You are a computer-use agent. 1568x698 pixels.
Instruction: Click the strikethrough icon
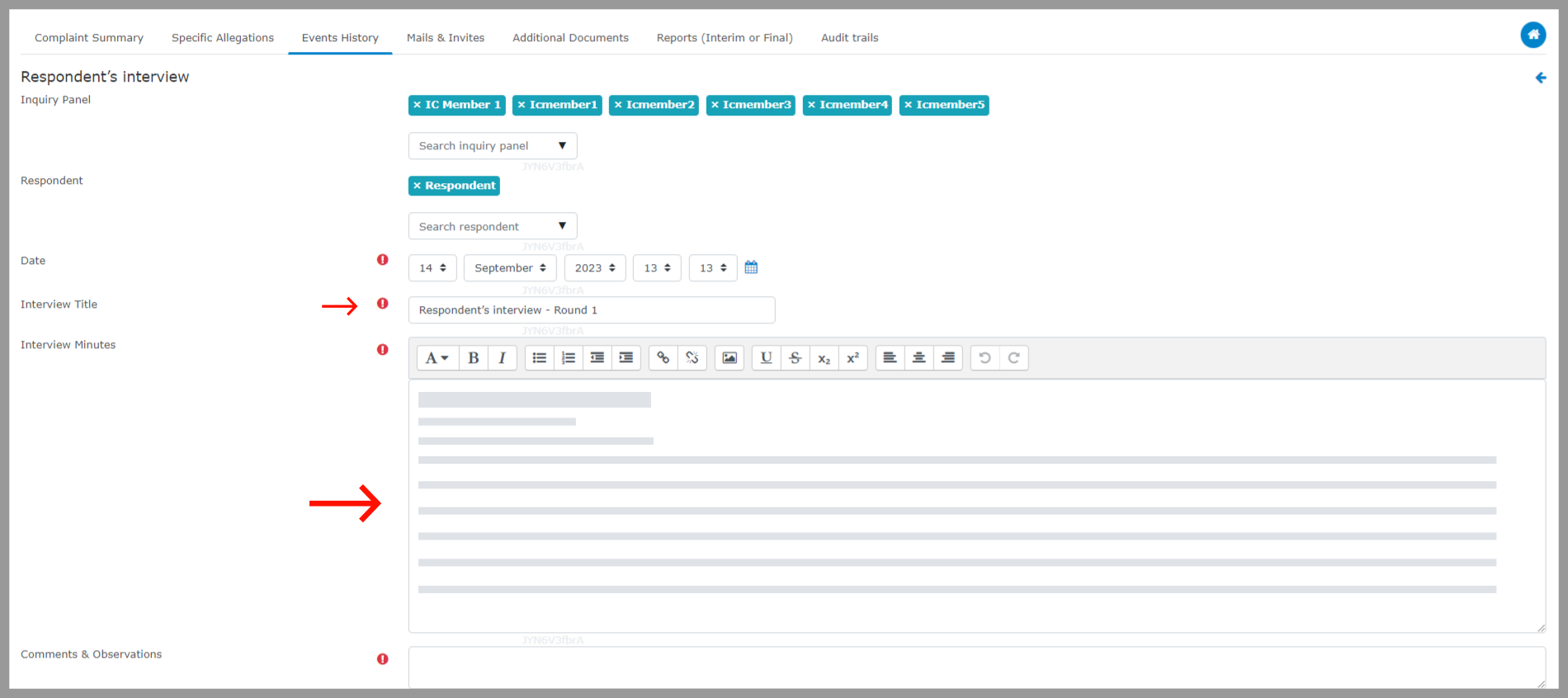click(x=795, y=358)
